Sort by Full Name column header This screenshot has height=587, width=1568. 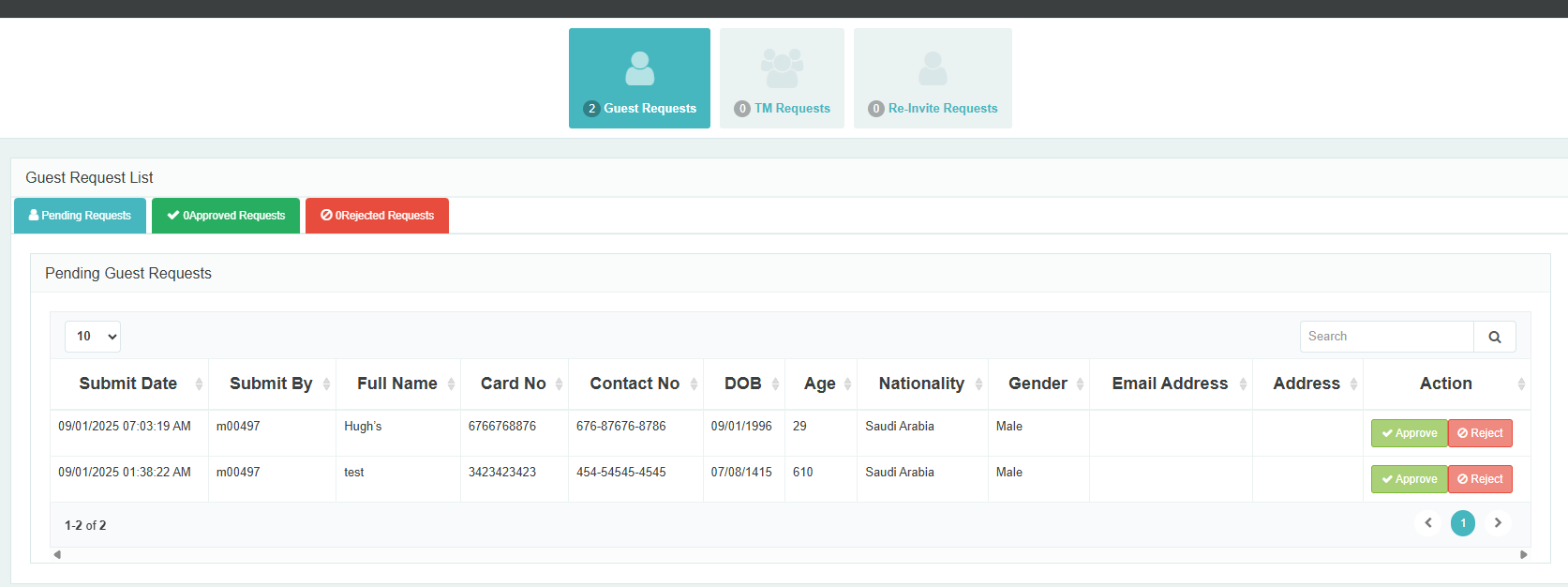tap(396, 384)
